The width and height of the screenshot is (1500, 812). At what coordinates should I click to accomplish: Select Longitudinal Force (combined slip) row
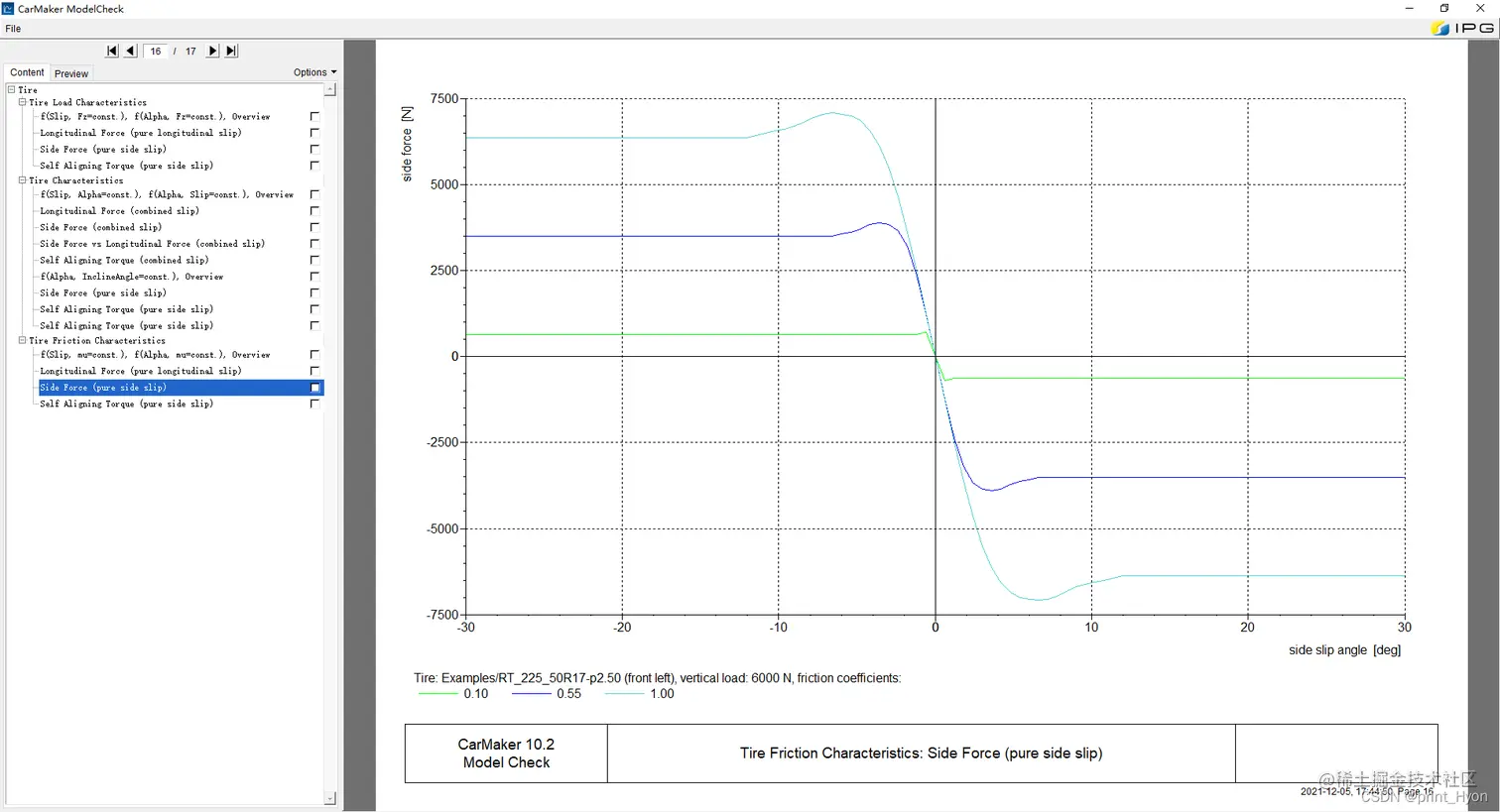point(119,211)
